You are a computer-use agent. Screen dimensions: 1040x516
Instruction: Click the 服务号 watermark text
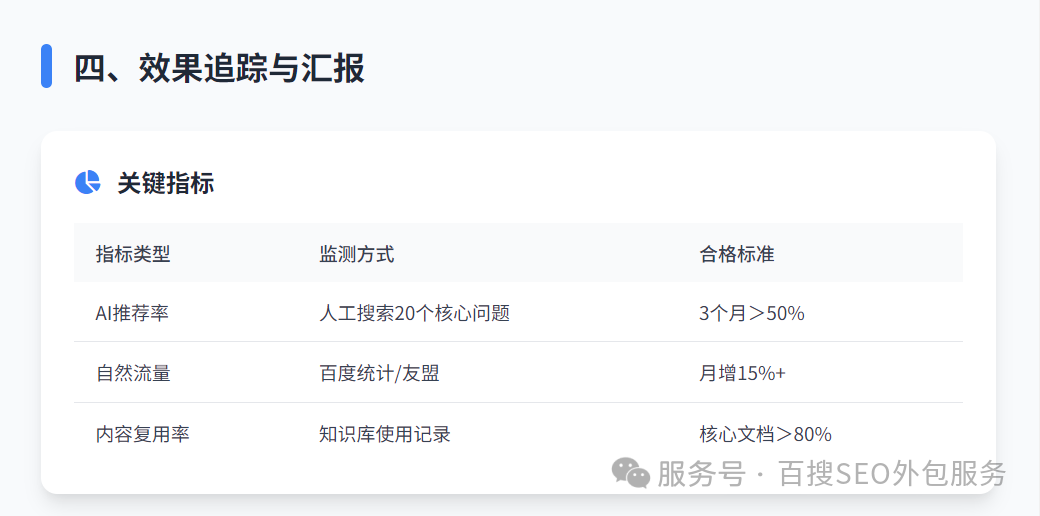(701, 473)
